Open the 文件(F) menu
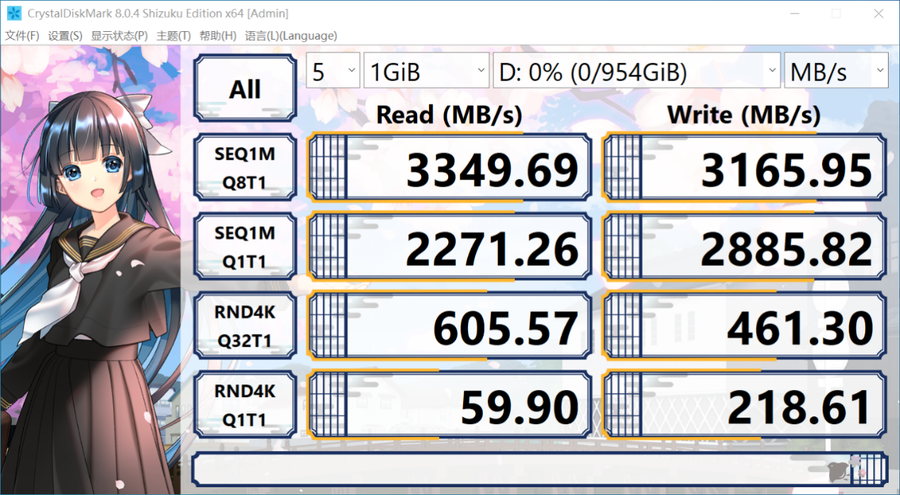900x495 pixels. [x=22, y=36]
